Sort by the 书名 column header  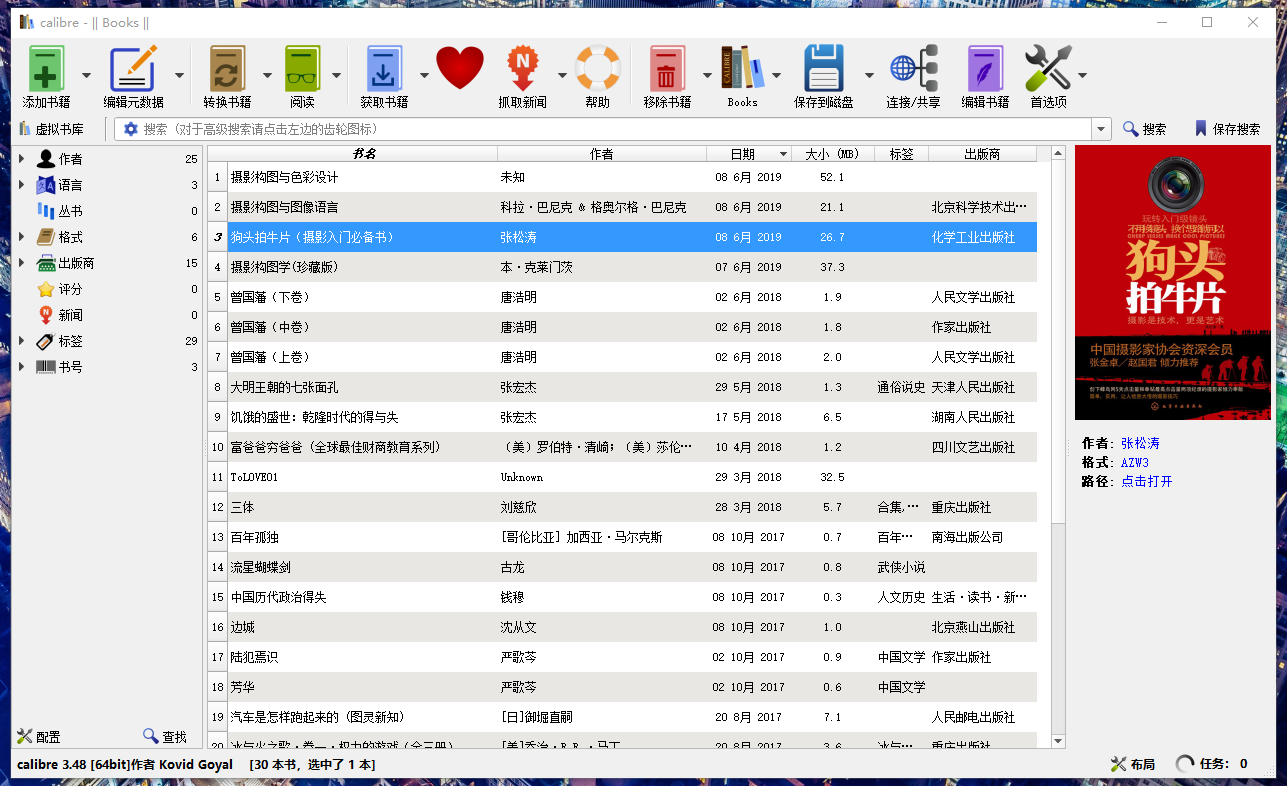[364, 154]
